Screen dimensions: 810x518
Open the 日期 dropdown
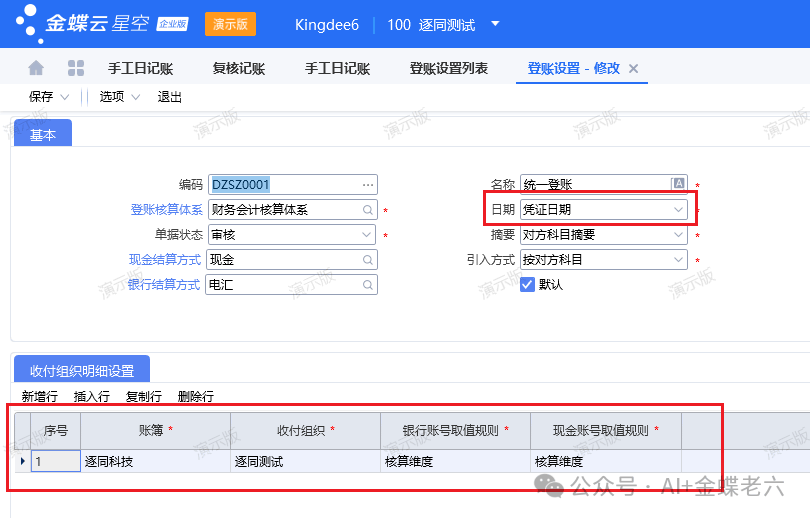(679, 210)
